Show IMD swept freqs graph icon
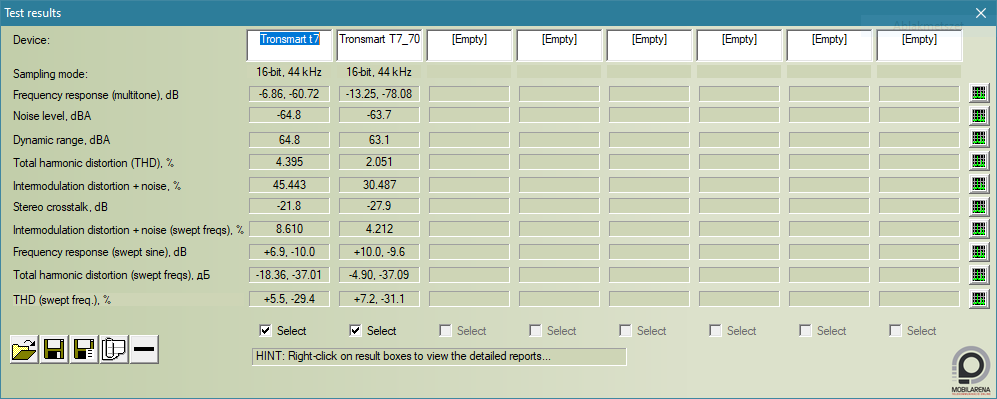Image resolution: width=997 pixels, height=399 pixels. coord(979,229)
